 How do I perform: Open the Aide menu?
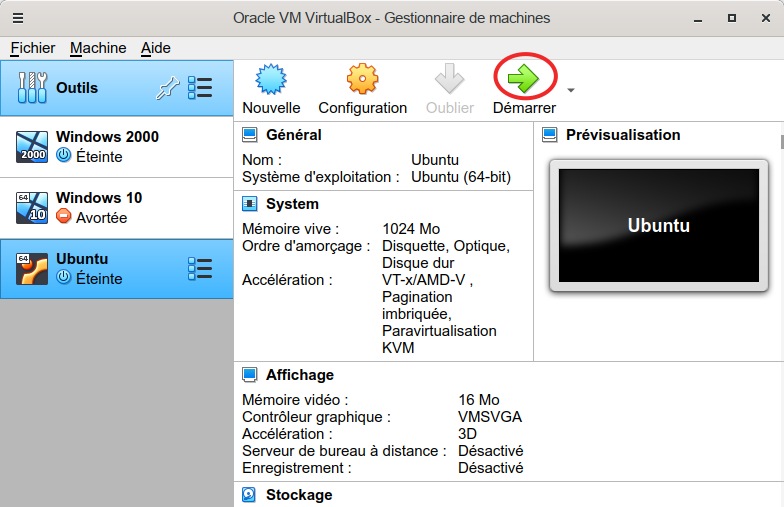coord(156,48)
